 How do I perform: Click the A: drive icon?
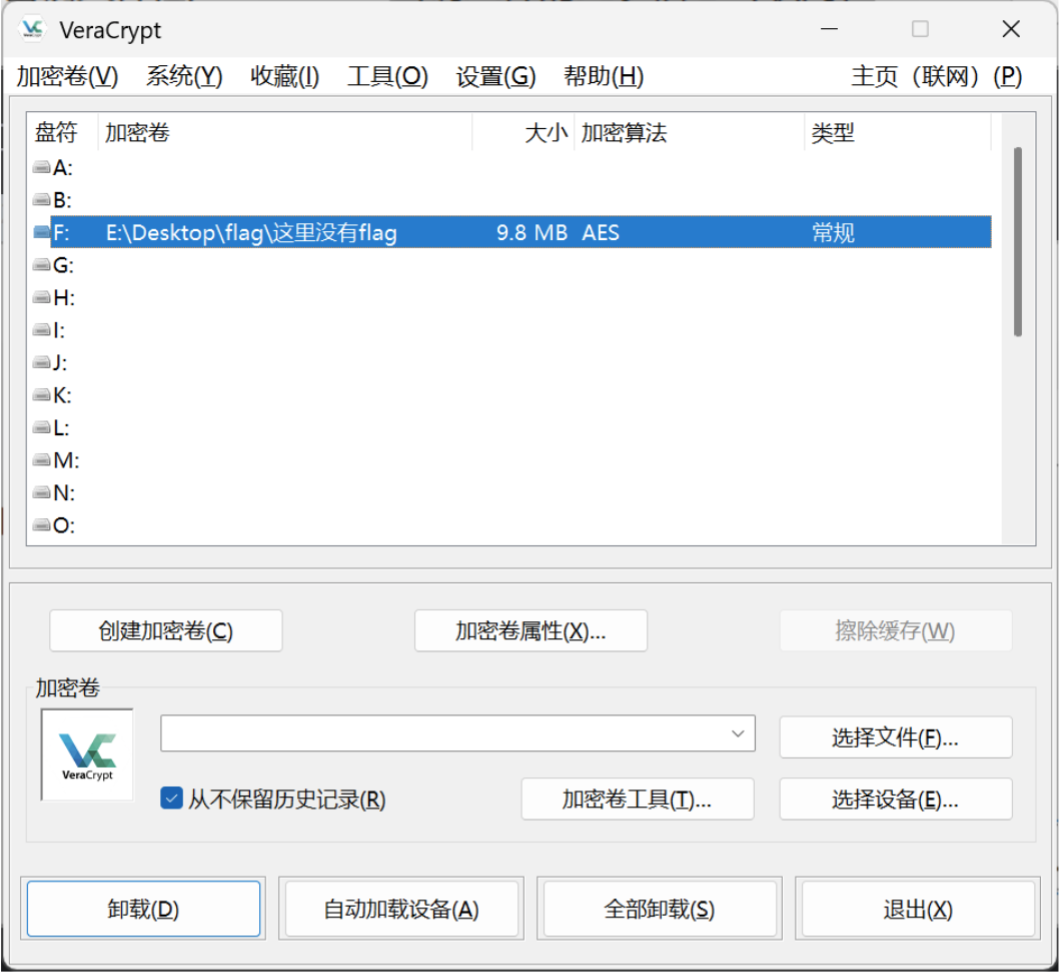point(41,167)
